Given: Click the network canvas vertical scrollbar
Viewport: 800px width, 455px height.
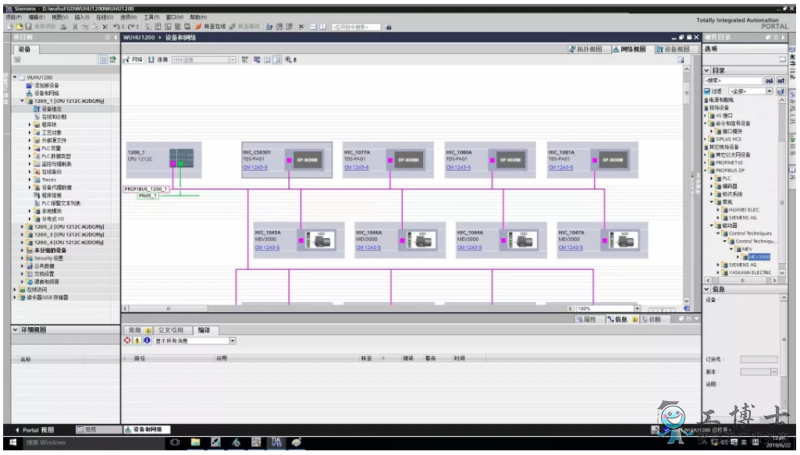Looking at the screenshot, I should (x=687, y=184).
